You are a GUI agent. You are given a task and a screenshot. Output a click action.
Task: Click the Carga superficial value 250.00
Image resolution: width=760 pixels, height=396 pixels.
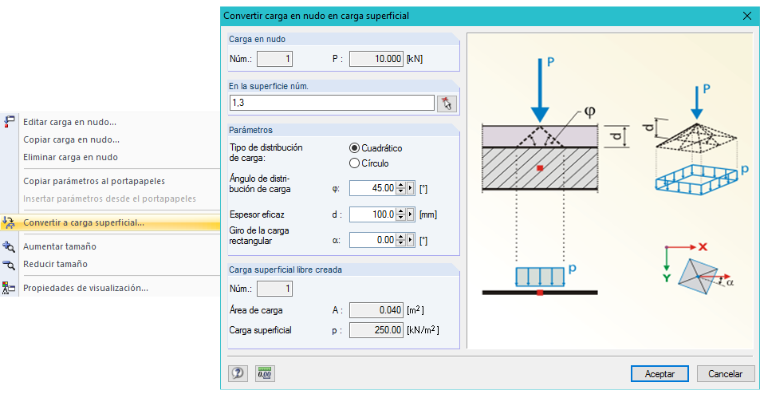[376, 330]
